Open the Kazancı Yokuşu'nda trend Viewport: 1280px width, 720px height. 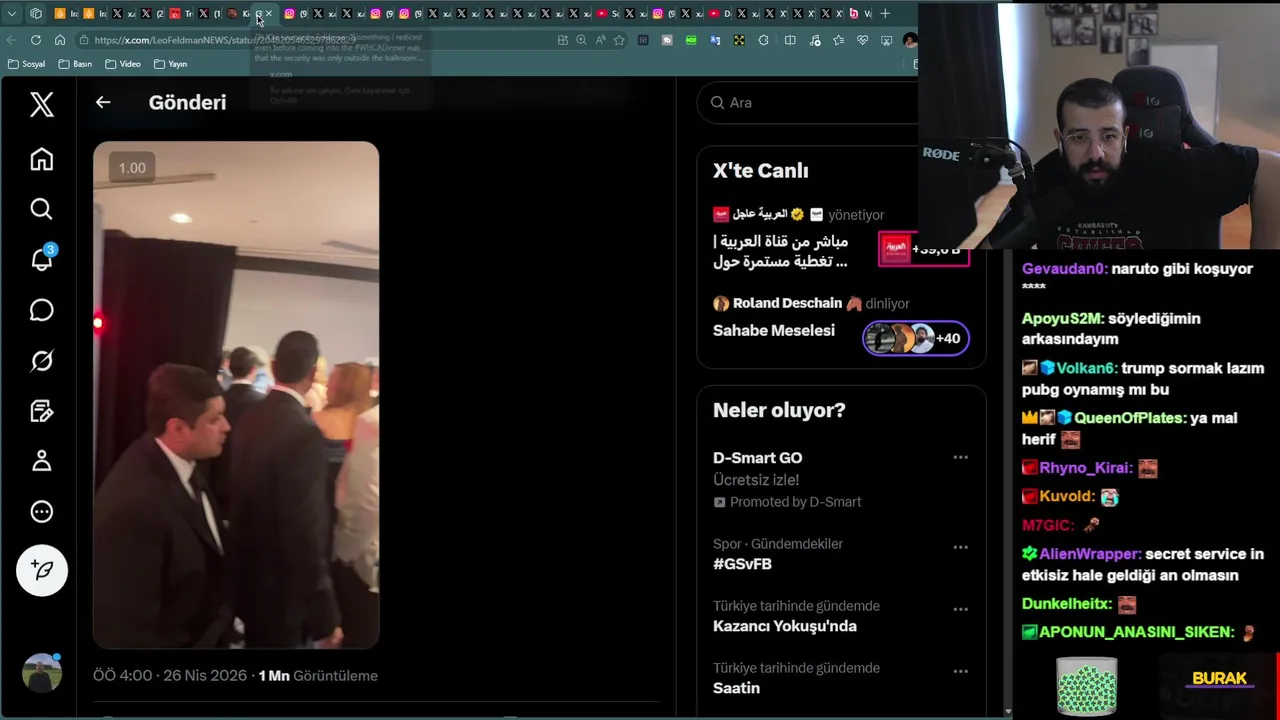pyautogui.click(x=785, y=626)
